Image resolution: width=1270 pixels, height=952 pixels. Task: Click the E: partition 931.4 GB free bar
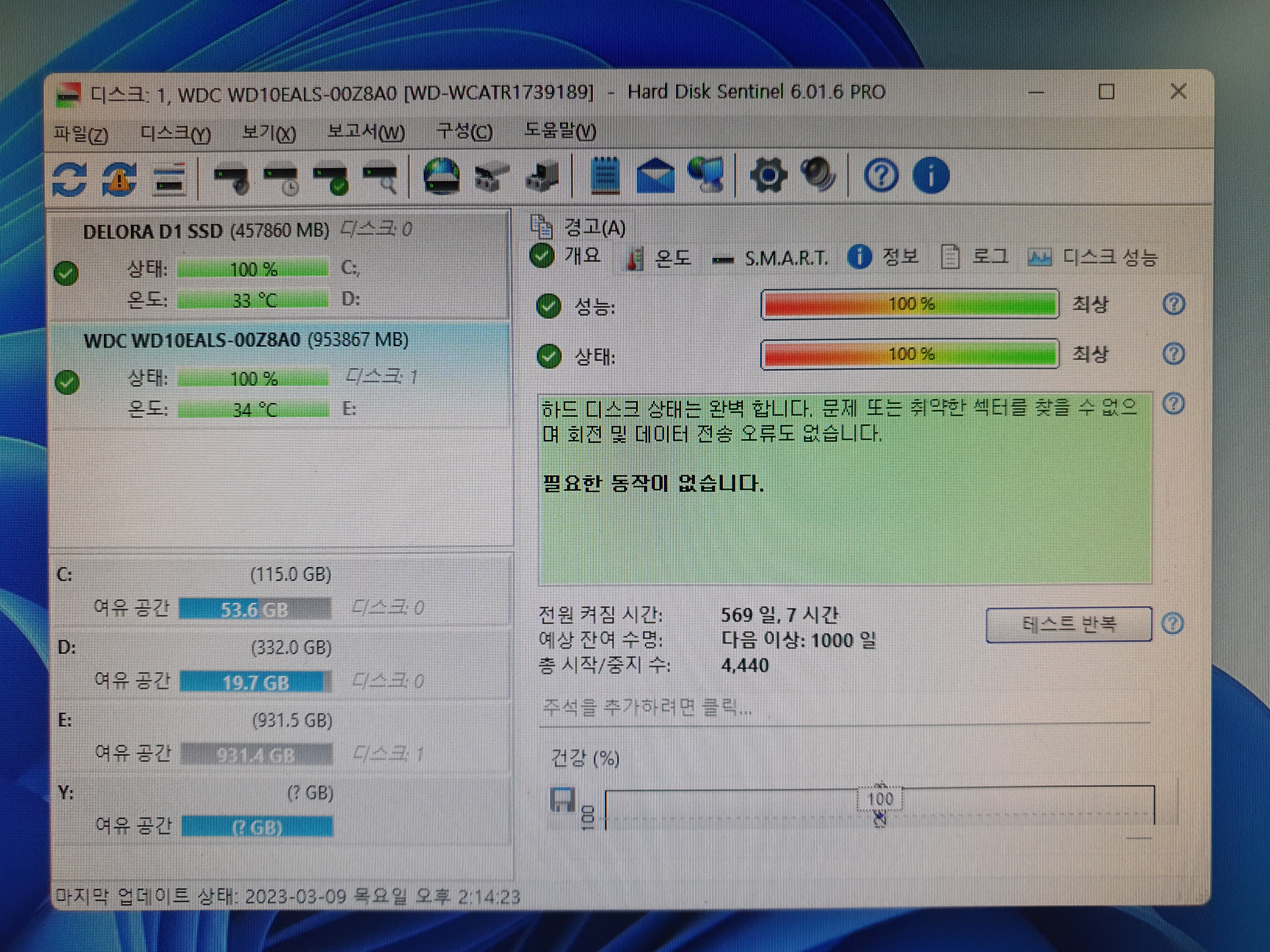pyautogui.click(x=257, y=754)
